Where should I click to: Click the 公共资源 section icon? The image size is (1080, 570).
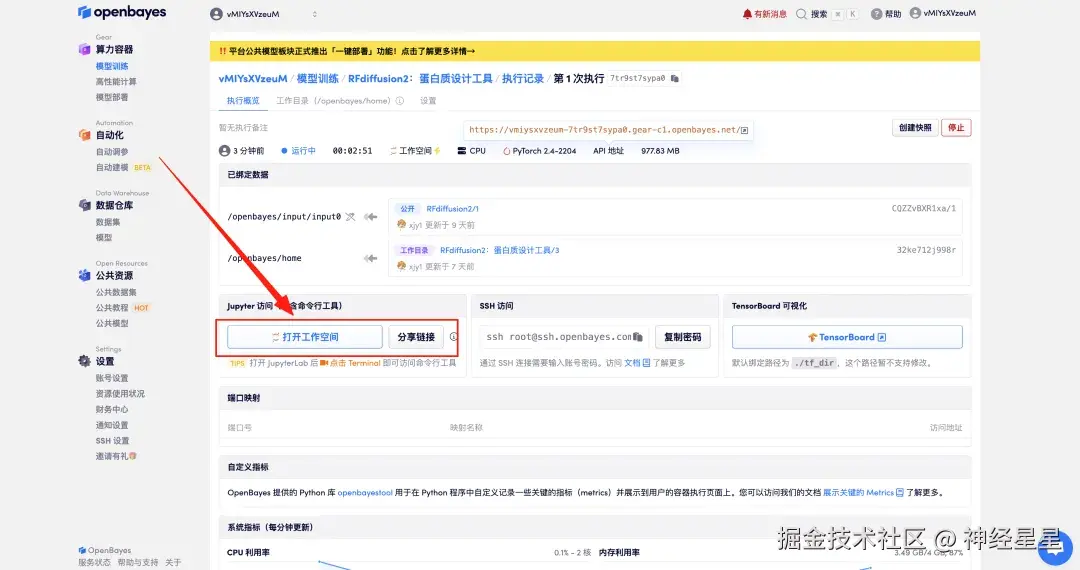(84, 275)
